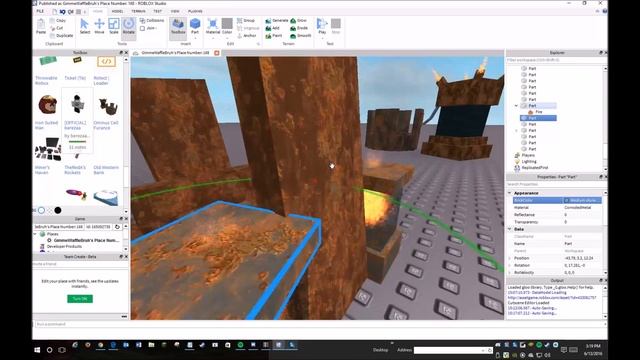Viewport: 640px width, 360px height.
Task: Select the Select arrow tool
Action: tap(84, 26)
